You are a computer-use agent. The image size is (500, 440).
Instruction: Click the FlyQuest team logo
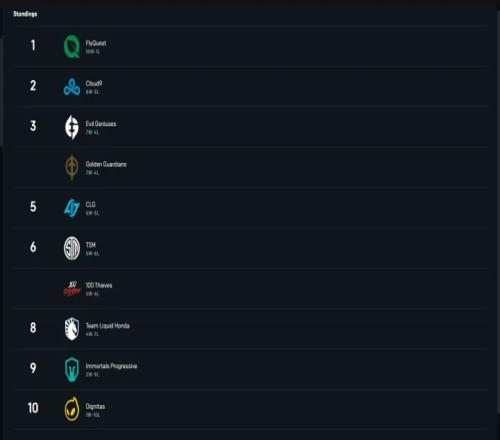(72, 46)
